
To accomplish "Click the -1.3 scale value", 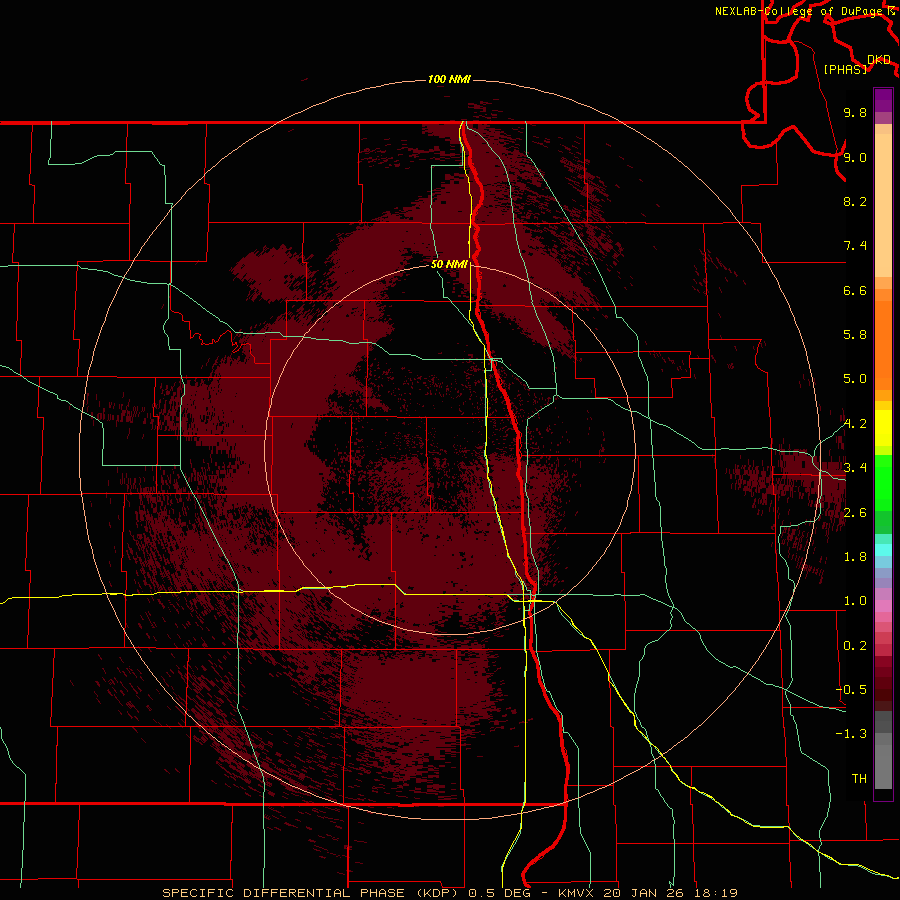I will point(851,734).
